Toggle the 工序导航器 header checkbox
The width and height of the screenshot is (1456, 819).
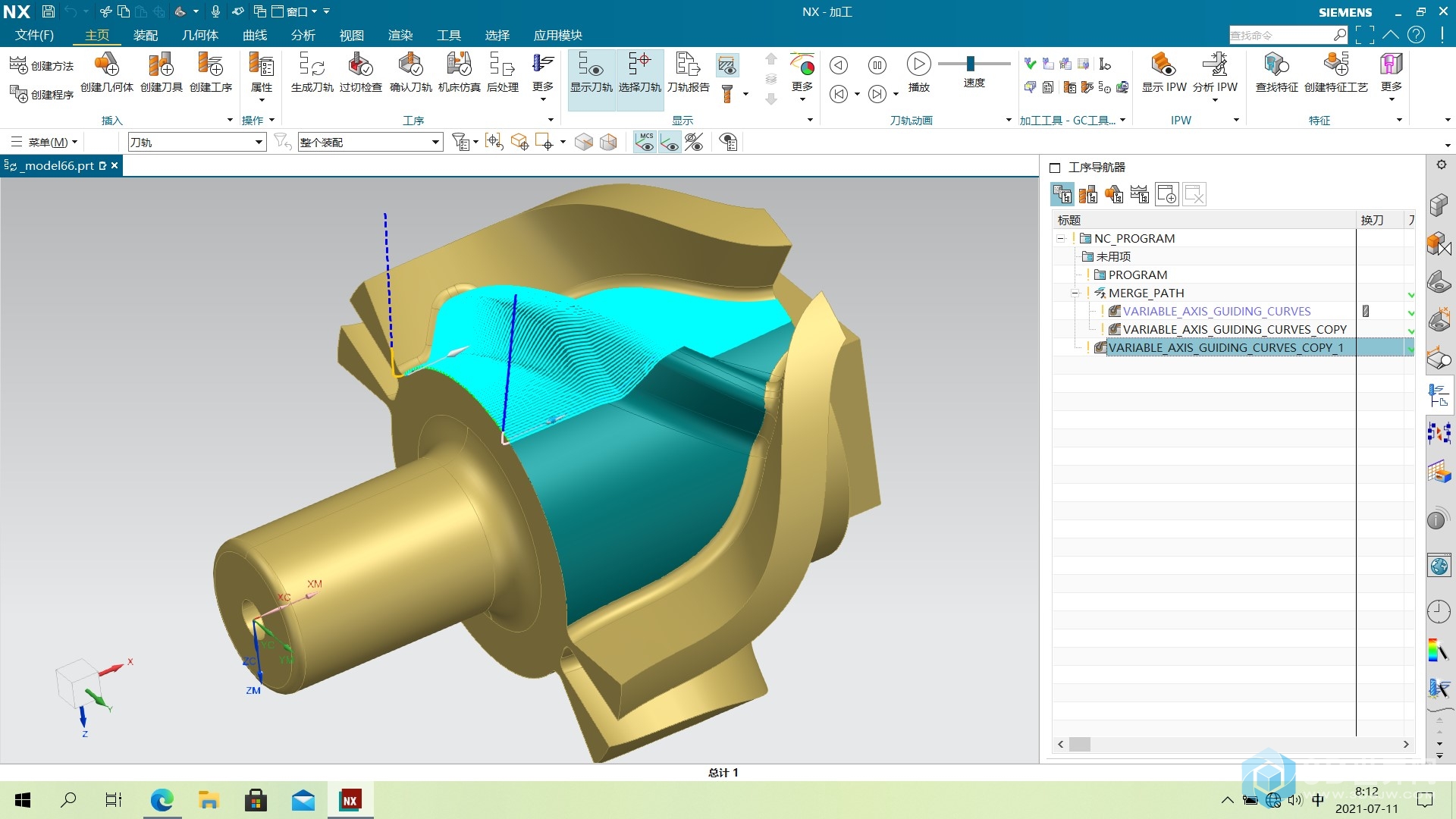(x=1055, y=168)
